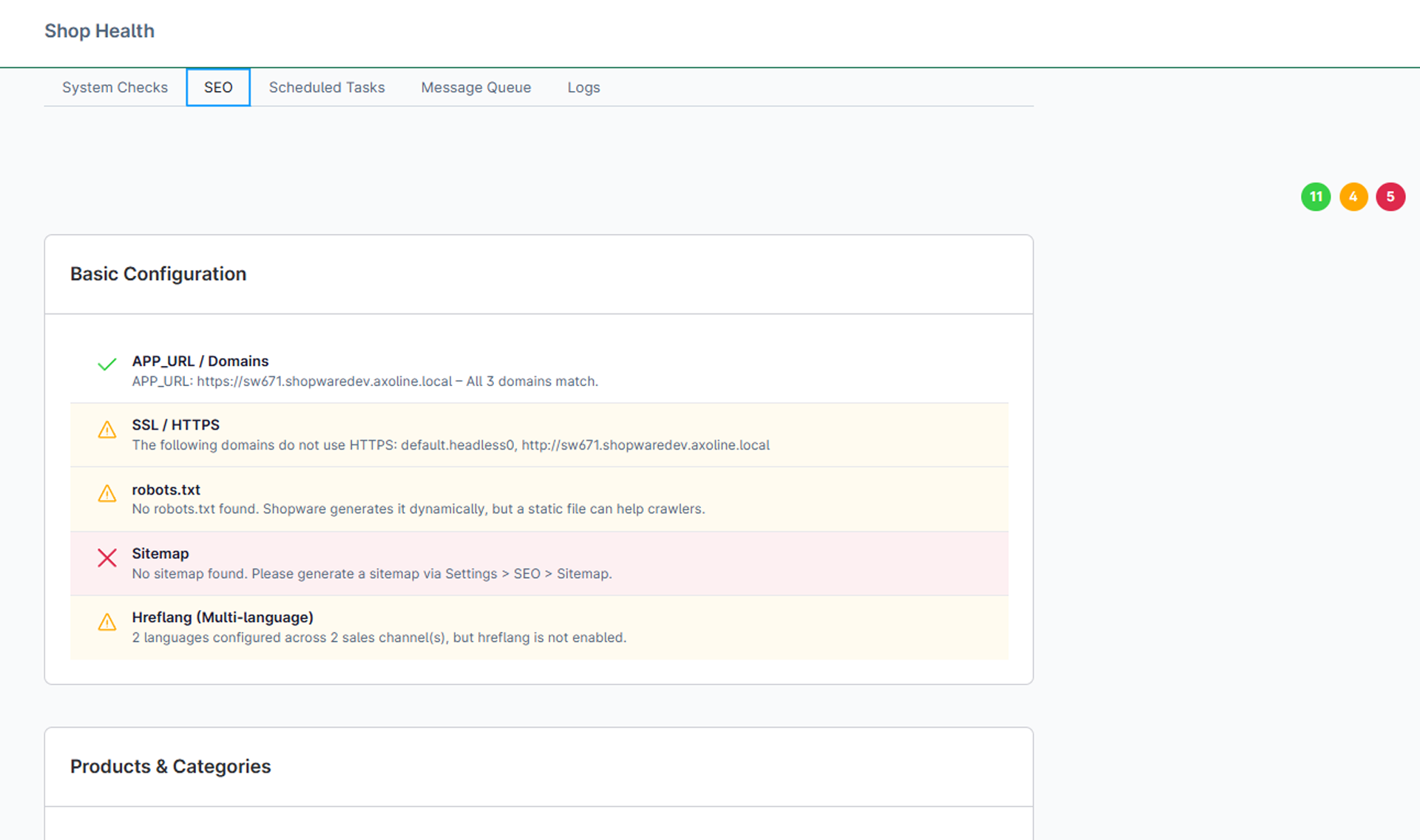Click the green 11 passed badge
The width and height of the screenshot is (1420, 840).
coord(1316,197)
